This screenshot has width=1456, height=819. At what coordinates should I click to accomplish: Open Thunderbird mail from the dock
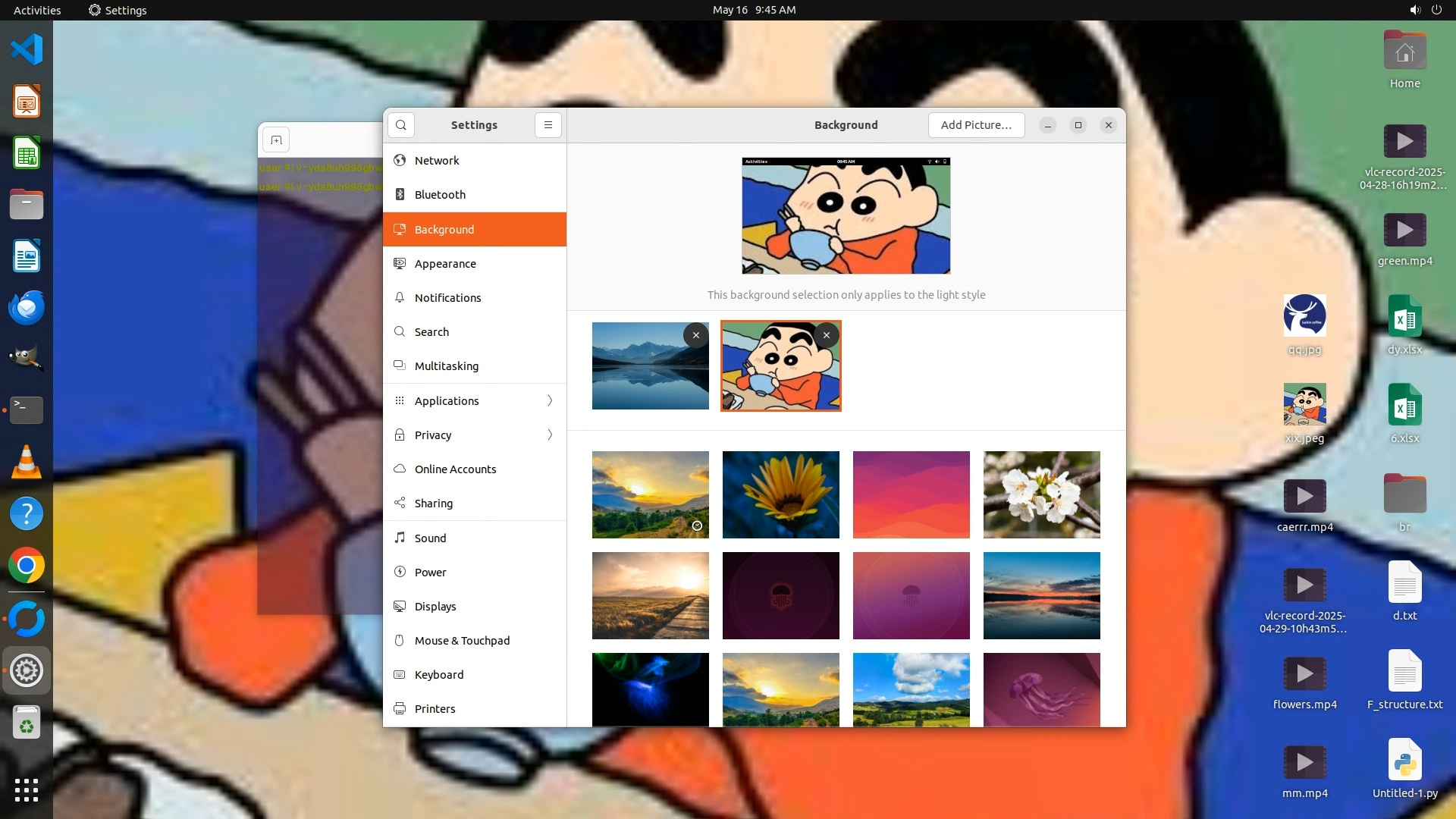pos(27,308)
